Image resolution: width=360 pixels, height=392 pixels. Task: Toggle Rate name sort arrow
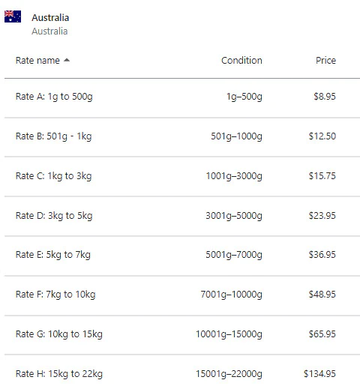[67, 60]
